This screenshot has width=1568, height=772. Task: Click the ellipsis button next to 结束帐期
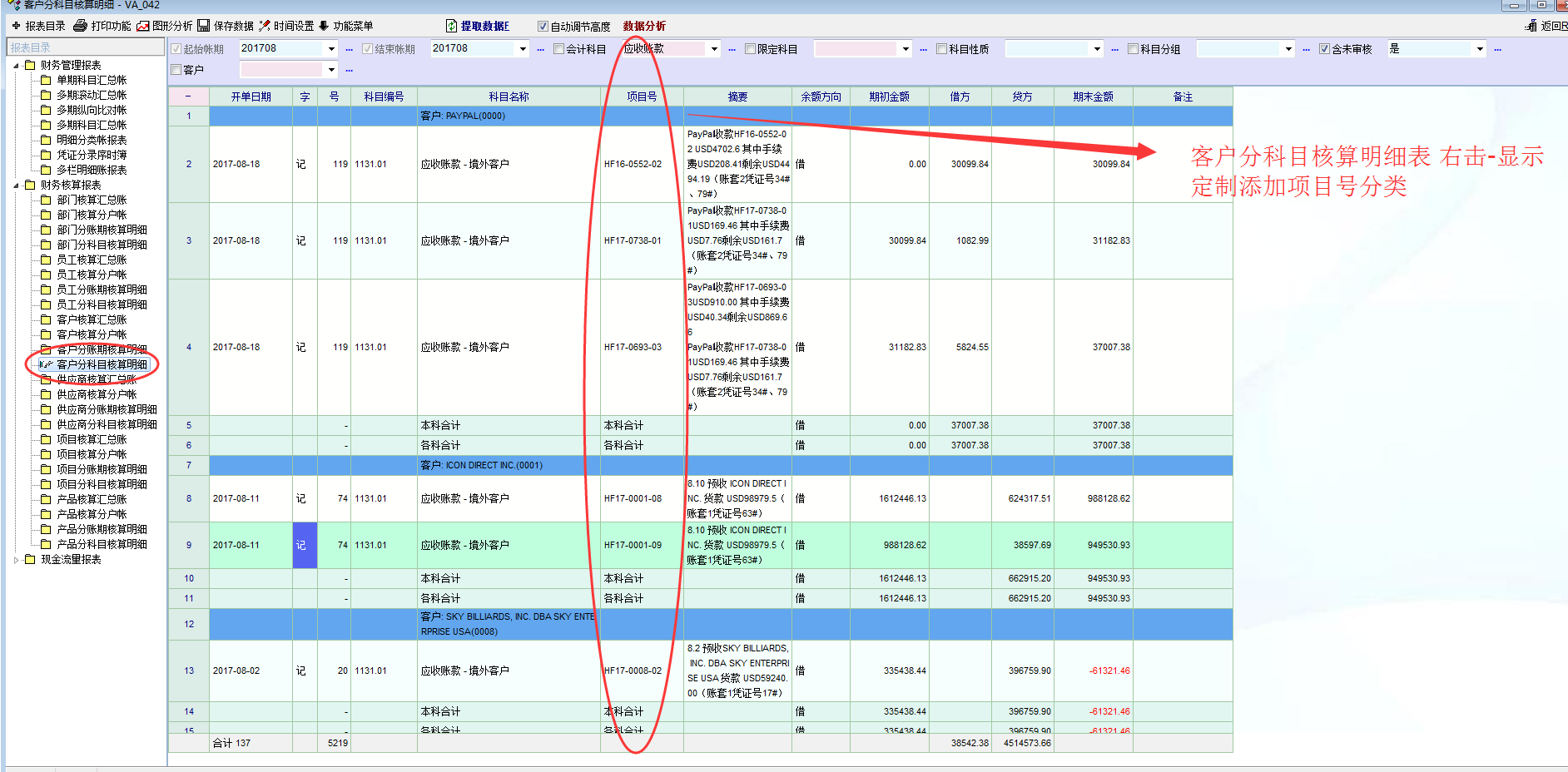(540, 49)
